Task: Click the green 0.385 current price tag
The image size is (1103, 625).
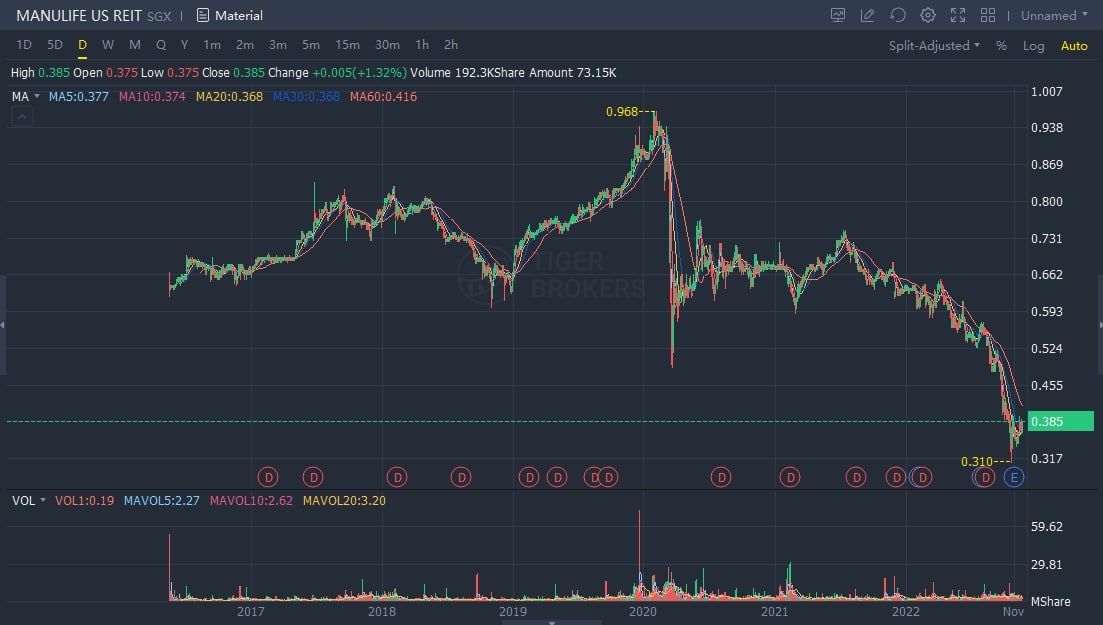Action: coord(1061,421)
